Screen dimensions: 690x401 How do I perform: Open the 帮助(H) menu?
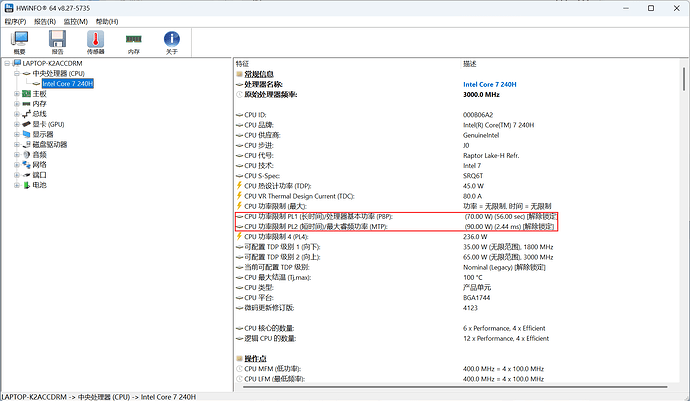[106, 20]
